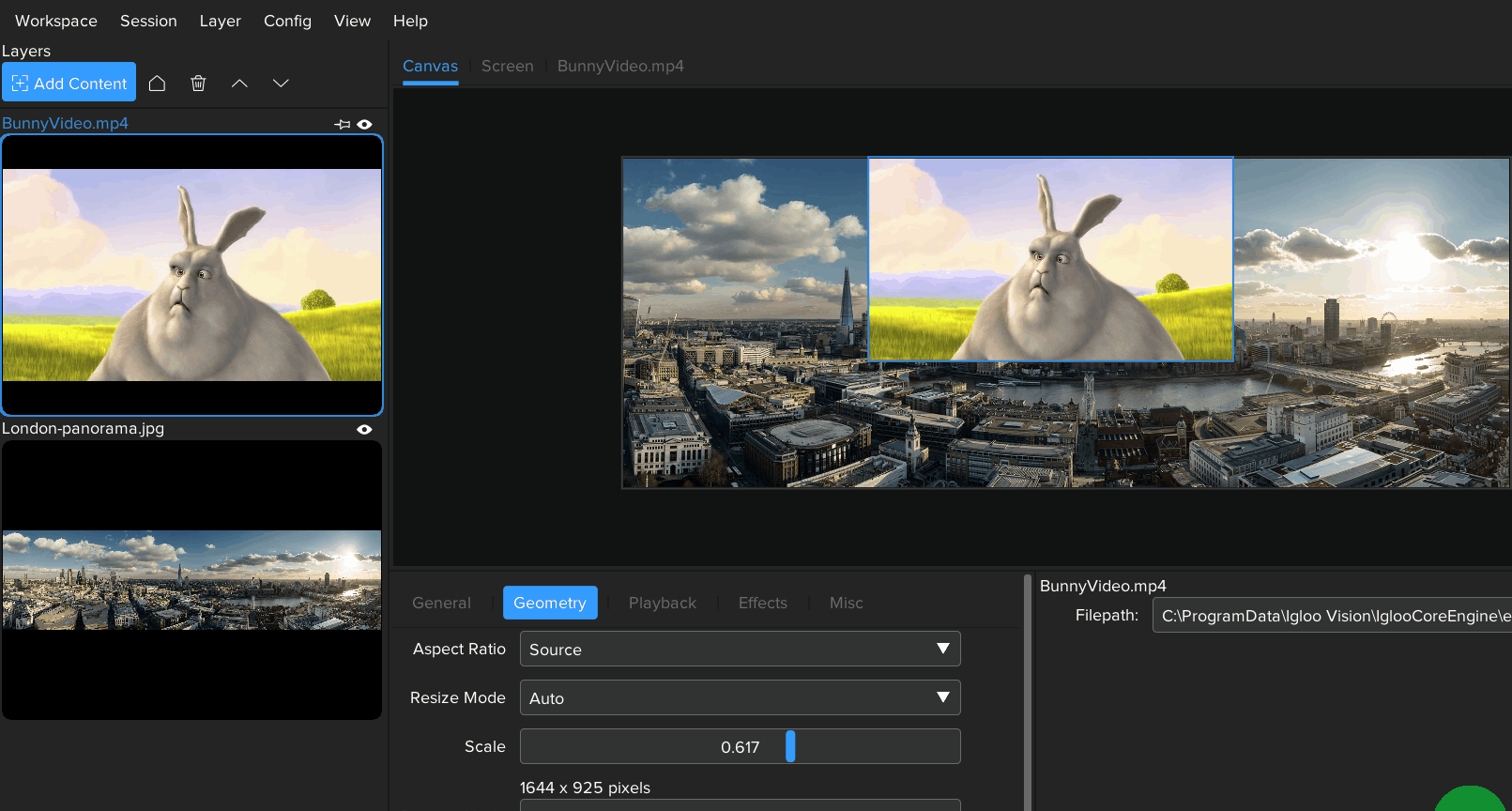
Task: Click the home icon in Layers toolbar
Action: pyautogui.click(x=157, y=84)
